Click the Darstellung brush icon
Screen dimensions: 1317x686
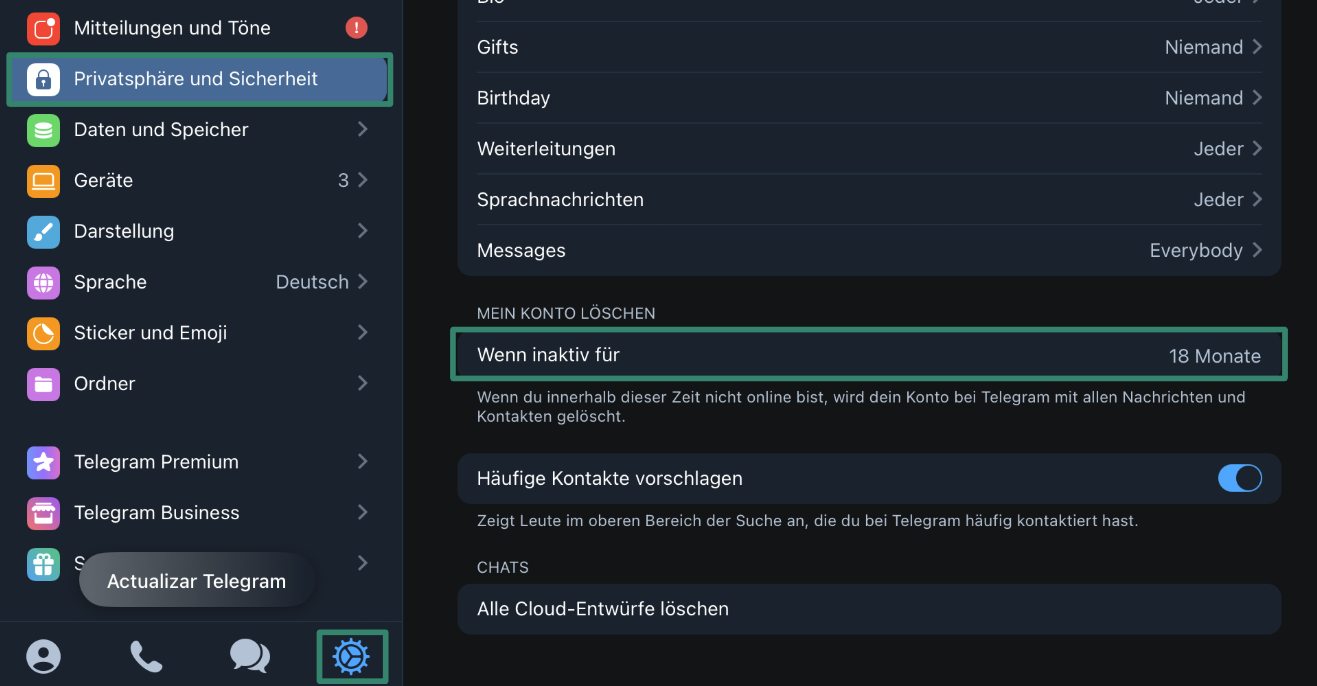pyautogui.click(x=43, y=232)
